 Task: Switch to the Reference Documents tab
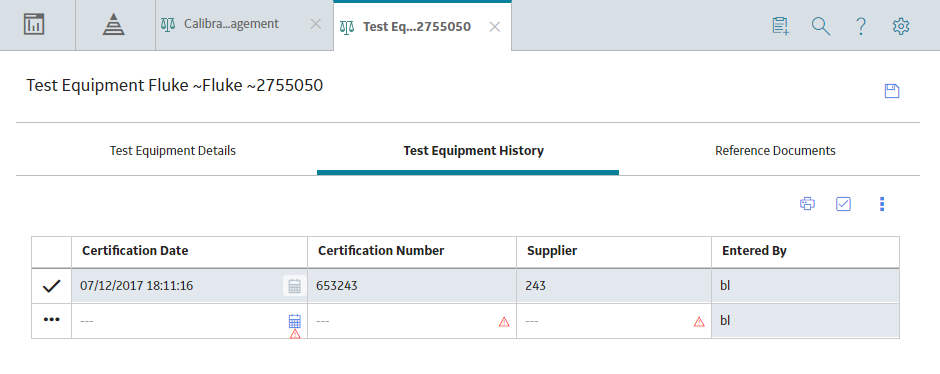pyautogui.click(x=775, y=150)
